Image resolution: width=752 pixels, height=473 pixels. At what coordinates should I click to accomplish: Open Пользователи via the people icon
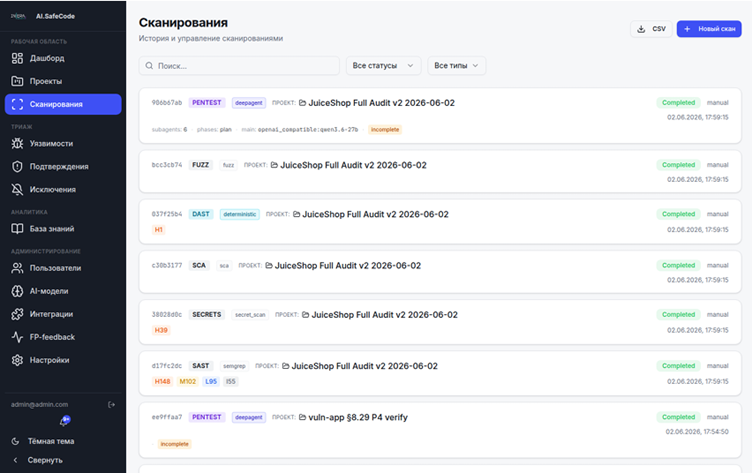(17, 268)
